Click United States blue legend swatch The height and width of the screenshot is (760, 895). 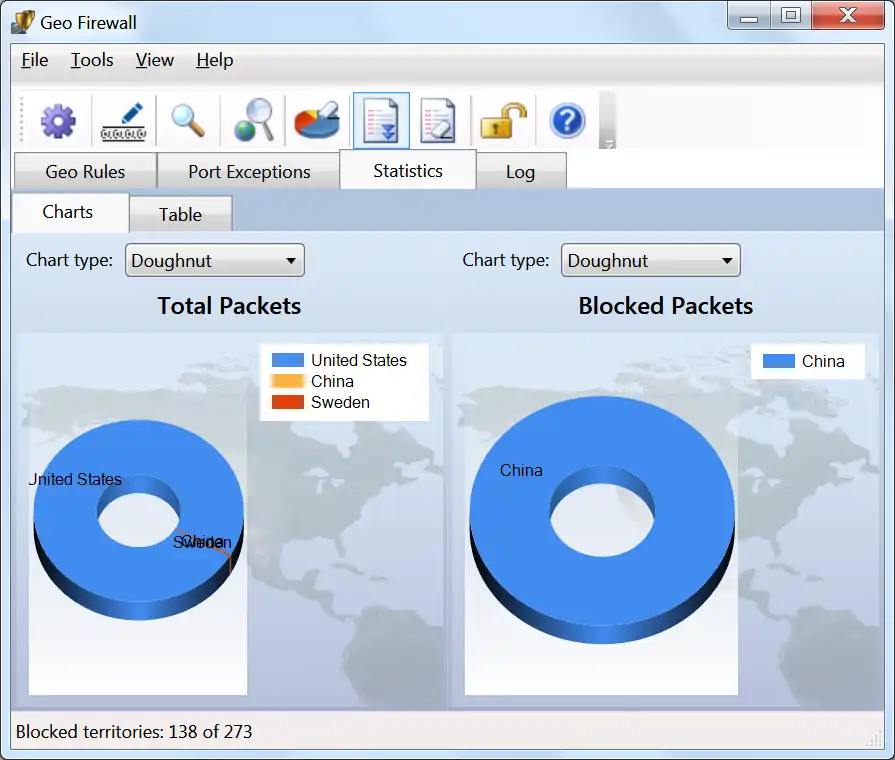coord(288,360)
